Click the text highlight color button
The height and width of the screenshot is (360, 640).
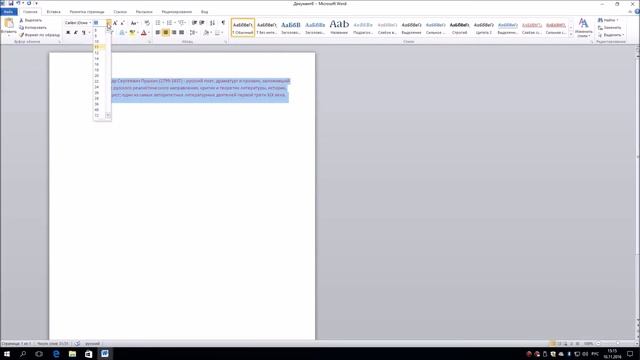tap(132, 32)
